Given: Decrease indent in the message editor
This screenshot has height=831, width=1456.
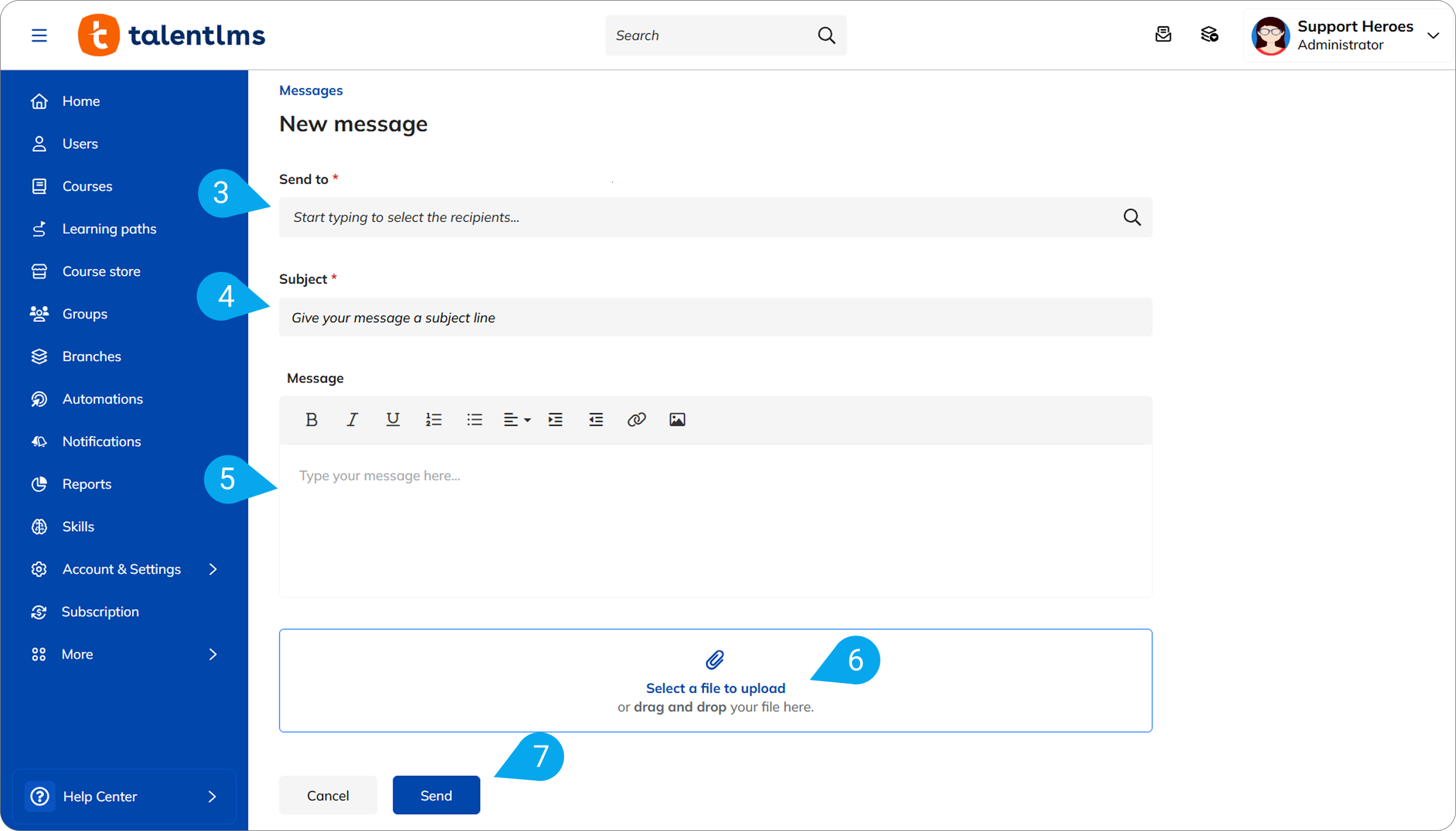Looking at the screenshot, I should 596,419.
